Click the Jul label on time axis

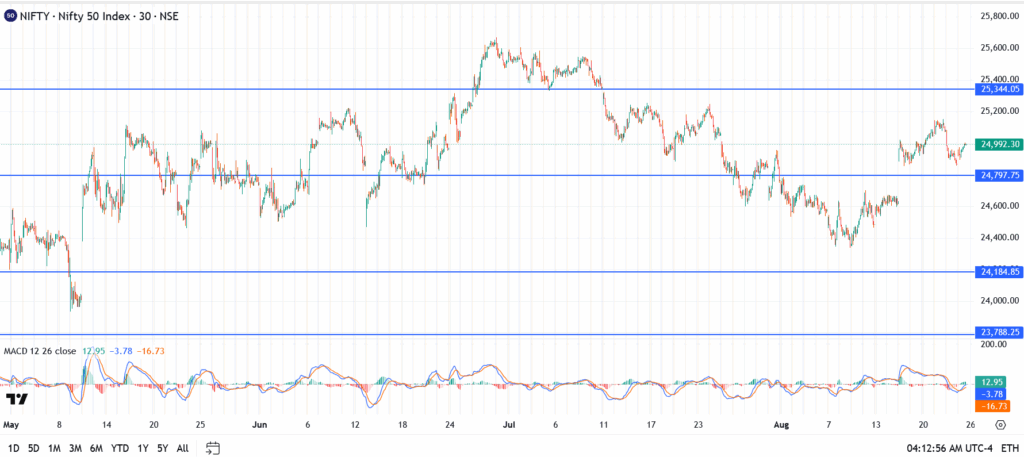[x=508, y=425]
